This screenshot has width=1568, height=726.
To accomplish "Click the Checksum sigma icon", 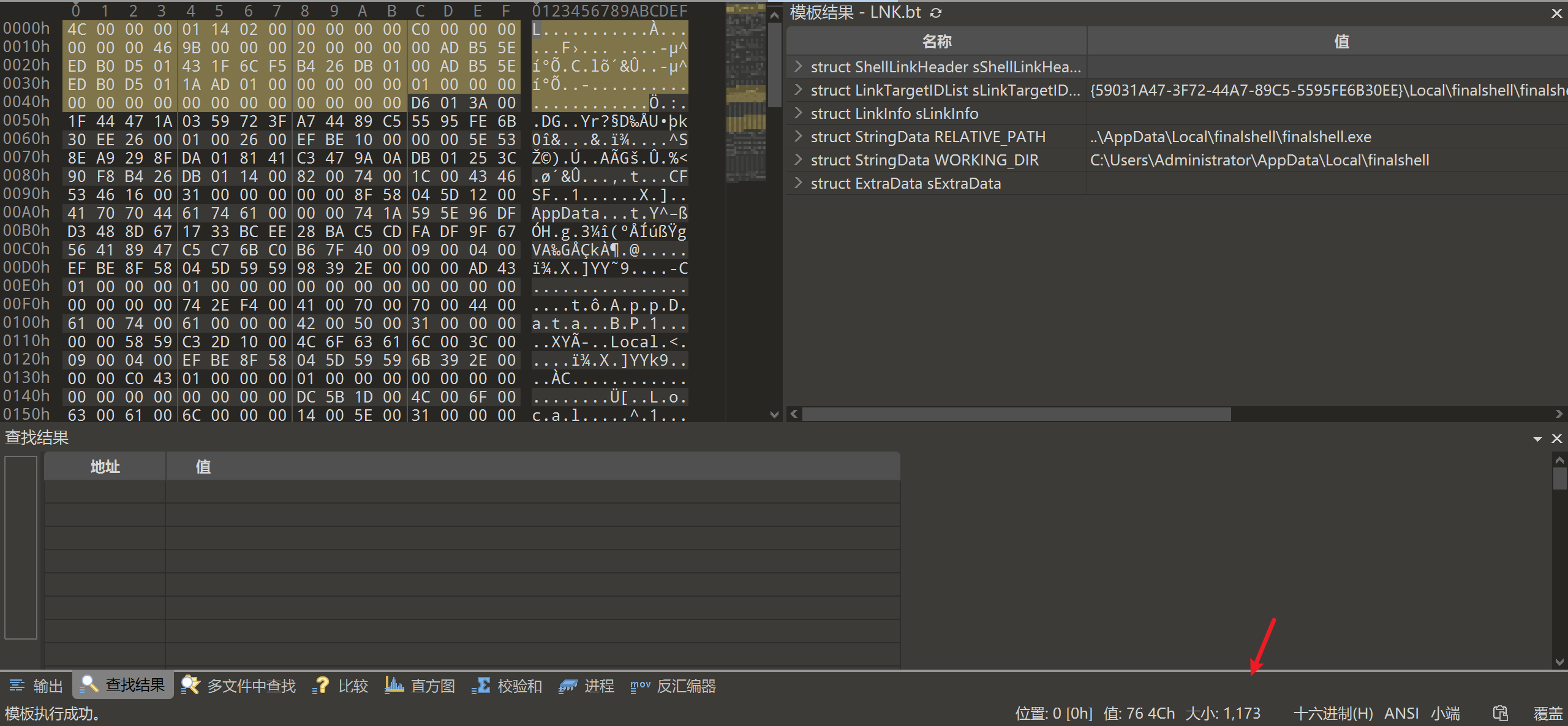I will tap(481, 686).
